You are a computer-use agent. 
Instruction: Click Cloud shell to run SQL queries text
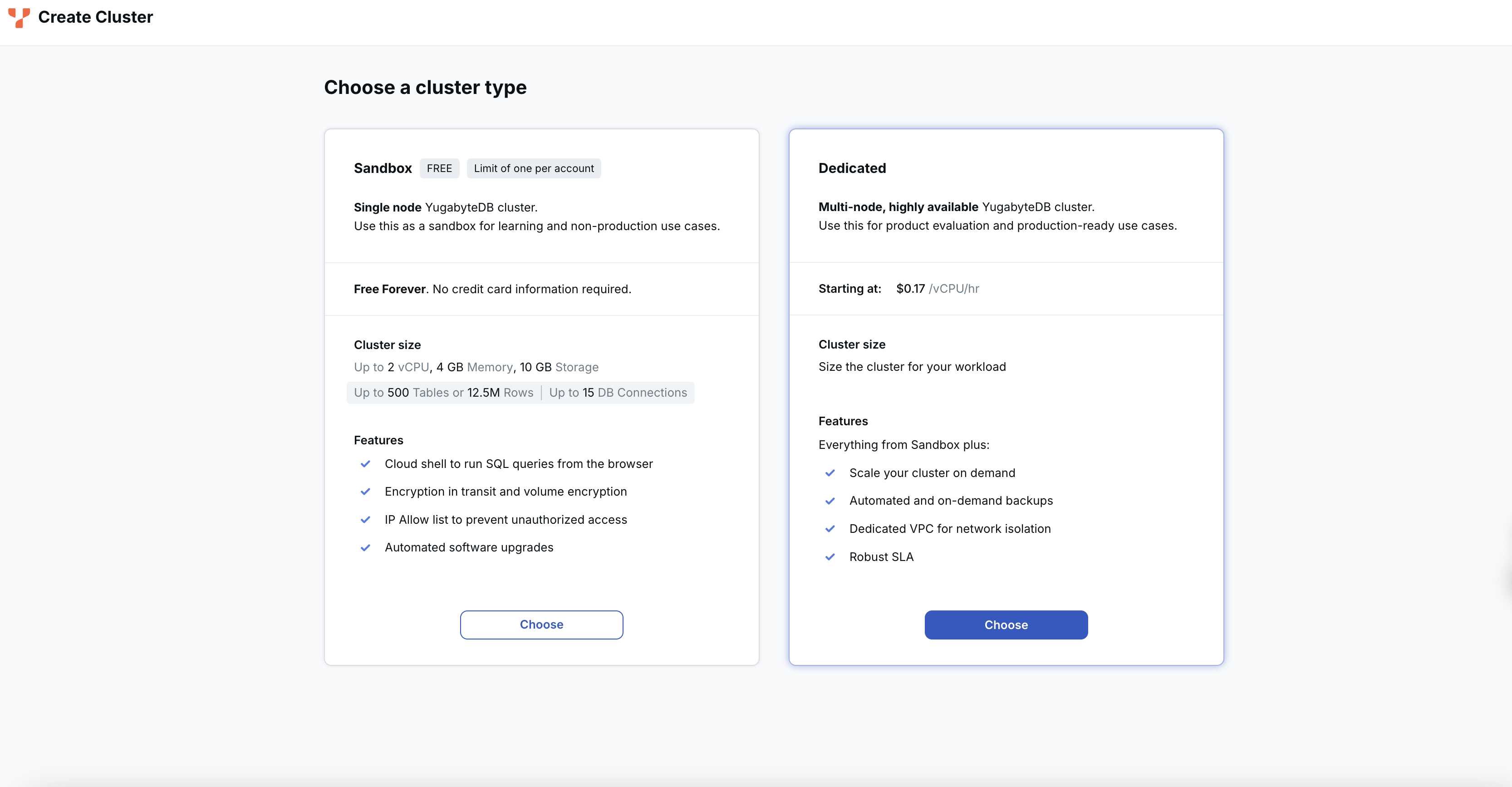pyautogui.click(x=518, y=464)
